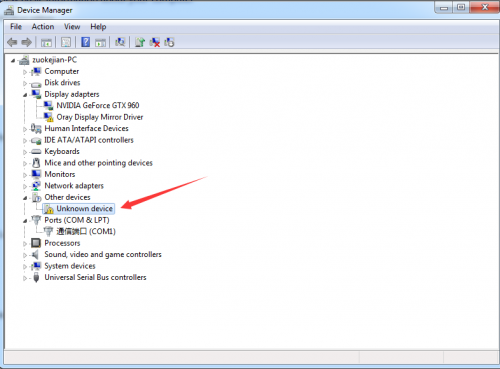Click the Update Driver Software toolbar icon
500x369 pixels.
coord(140,42)
